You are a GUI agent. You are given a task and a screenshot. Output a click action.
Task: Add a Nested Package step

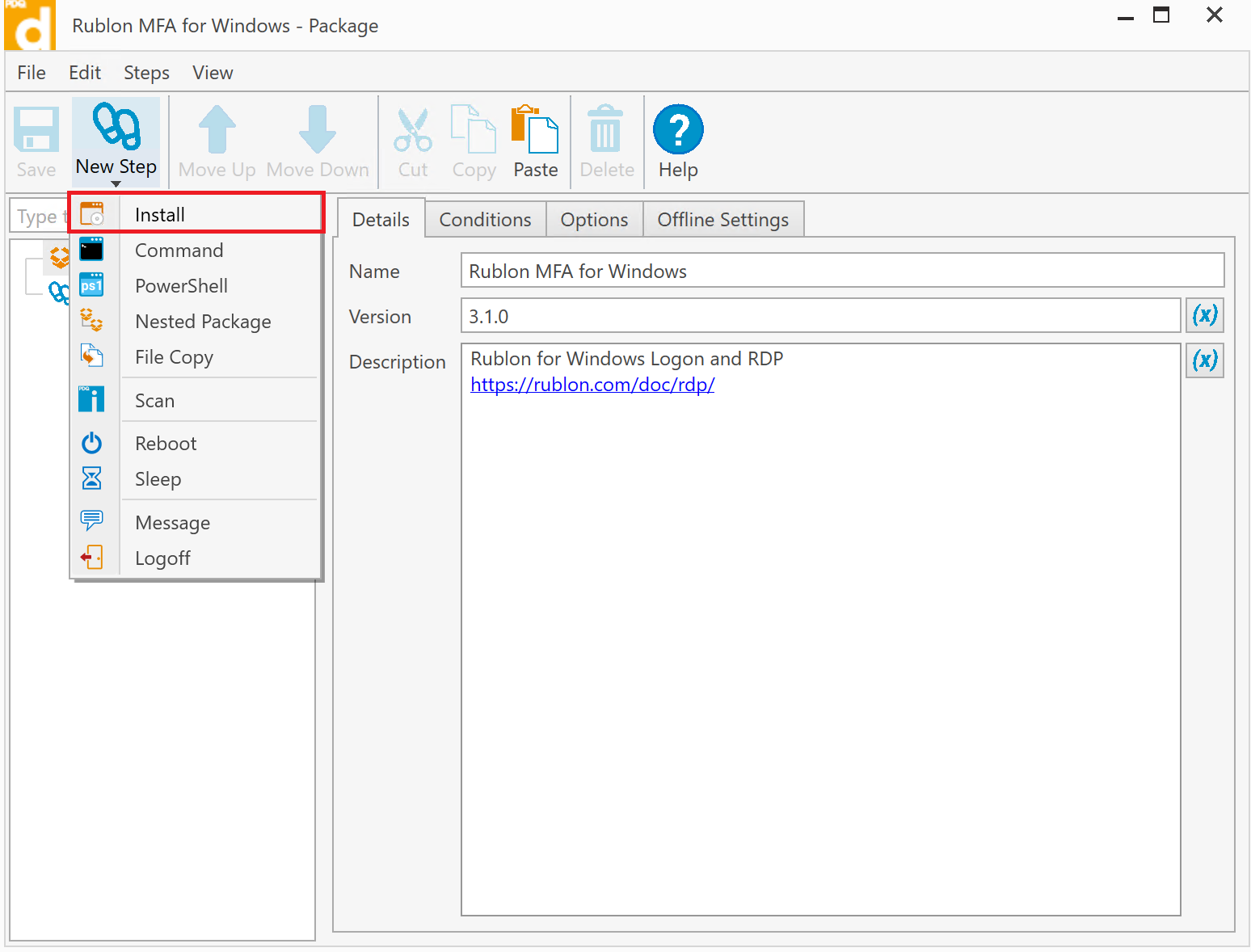coord(203,322)
